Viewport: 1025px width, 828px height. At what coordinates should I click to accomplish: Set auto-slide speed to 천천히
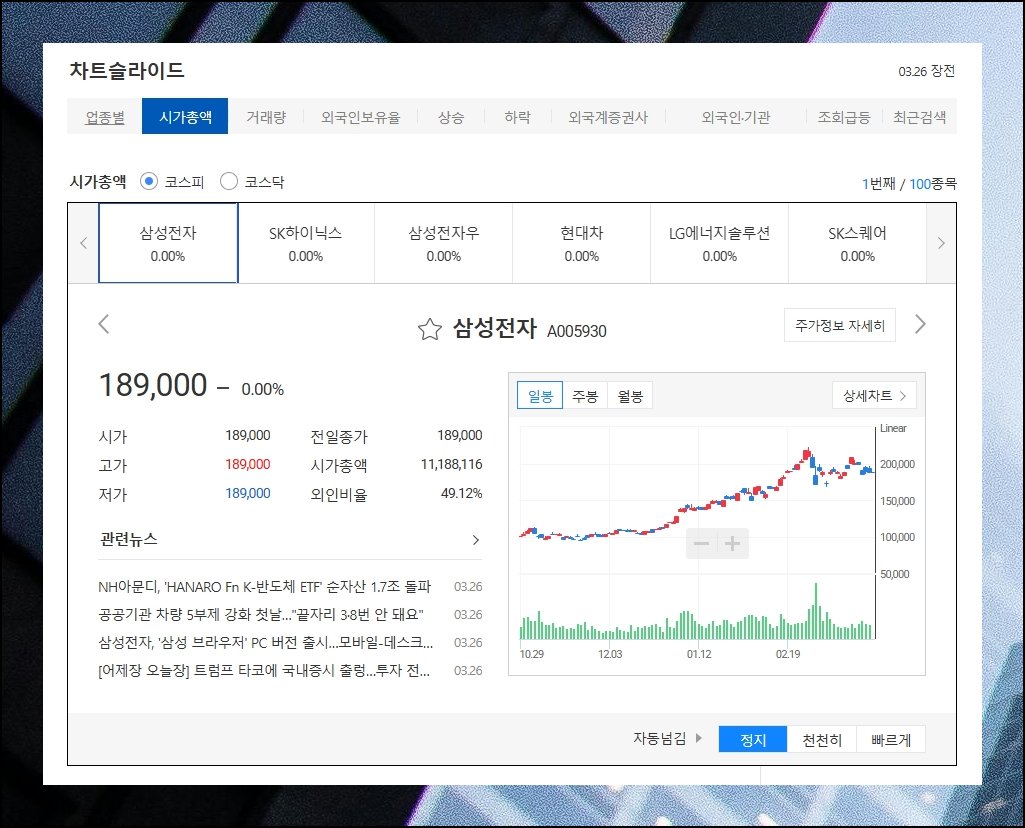click(x=822, y=740)
